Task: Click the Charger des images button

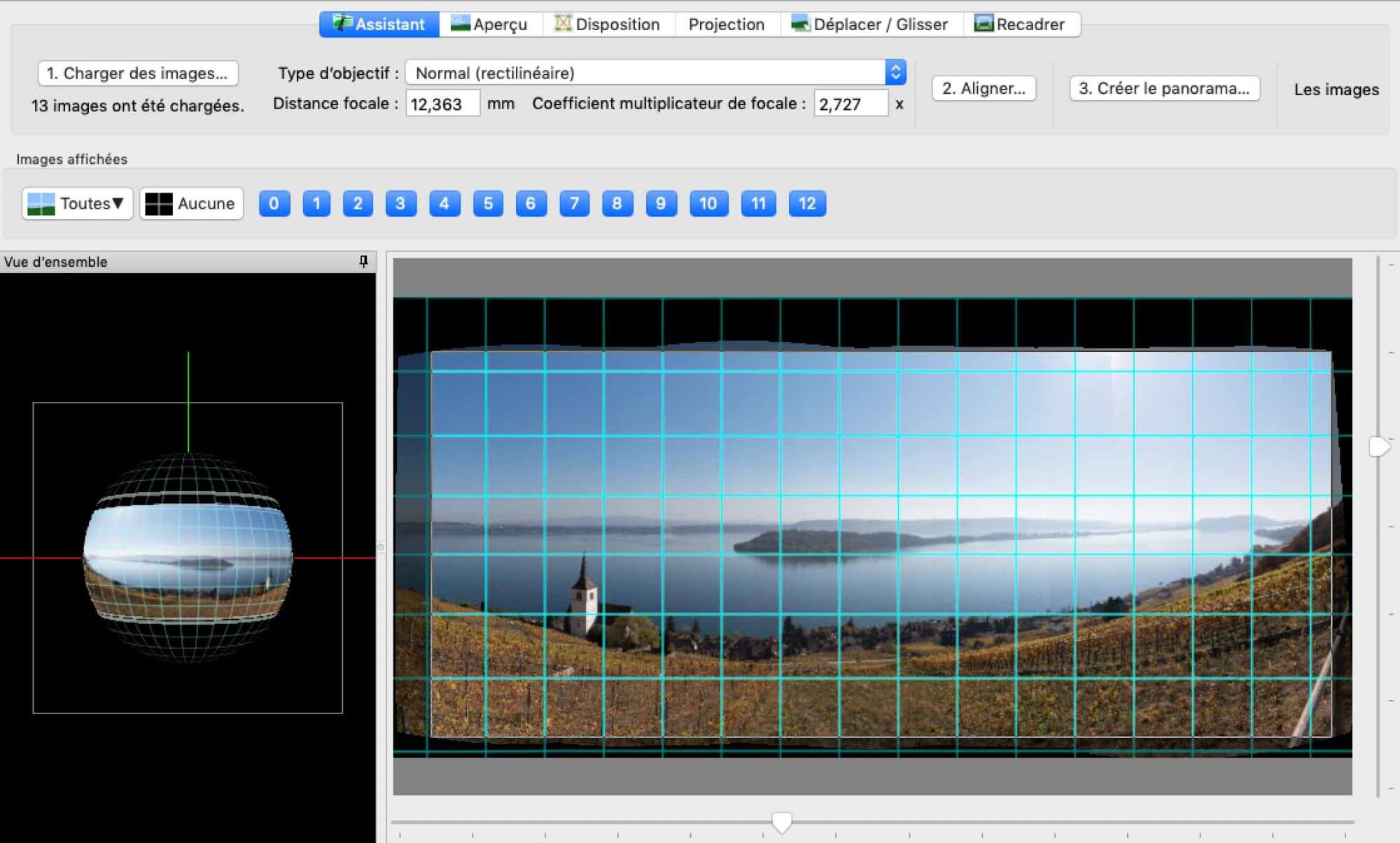Action: tap(138, 73)
